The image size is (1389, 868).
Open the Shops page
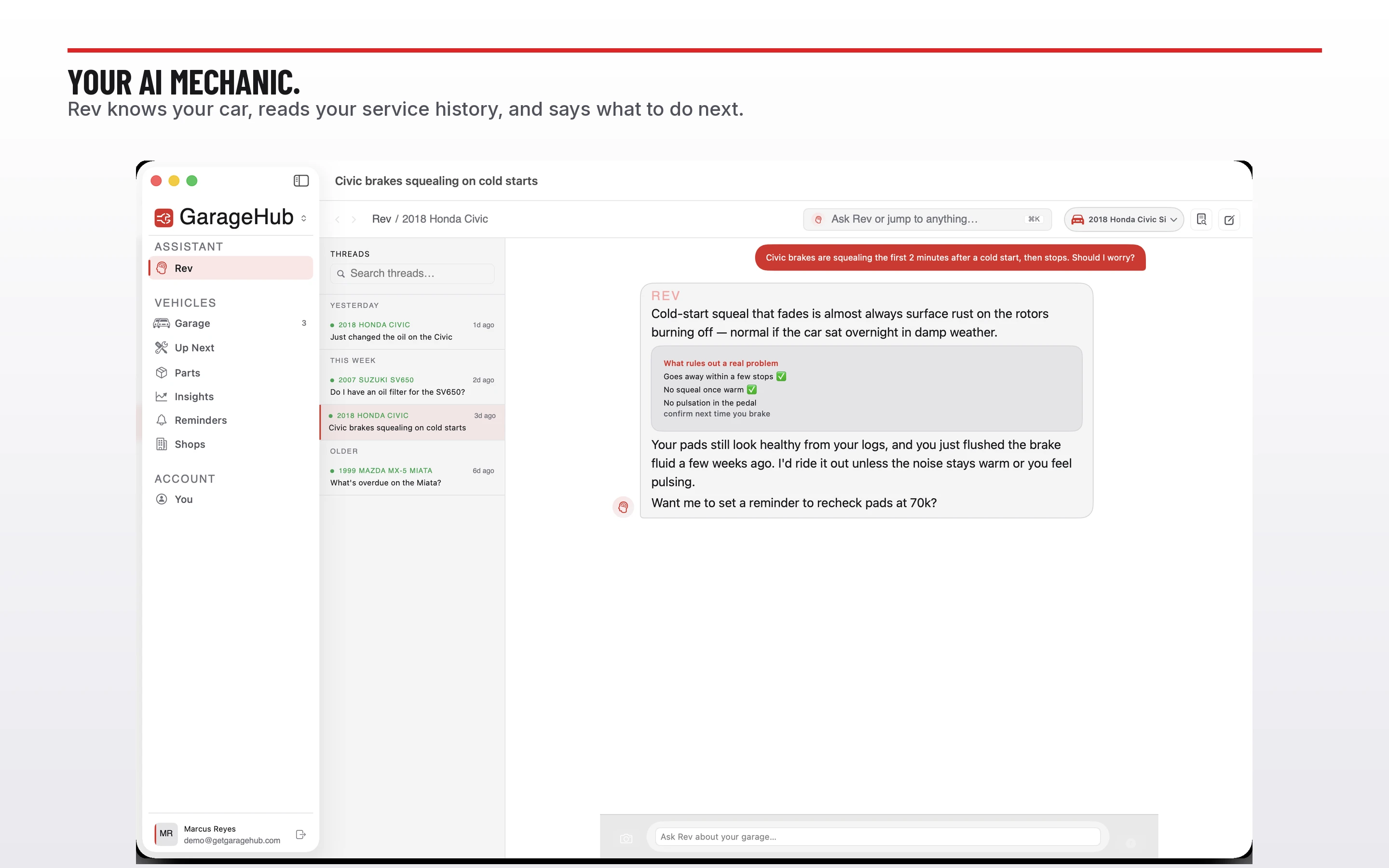tap(231, 444)
